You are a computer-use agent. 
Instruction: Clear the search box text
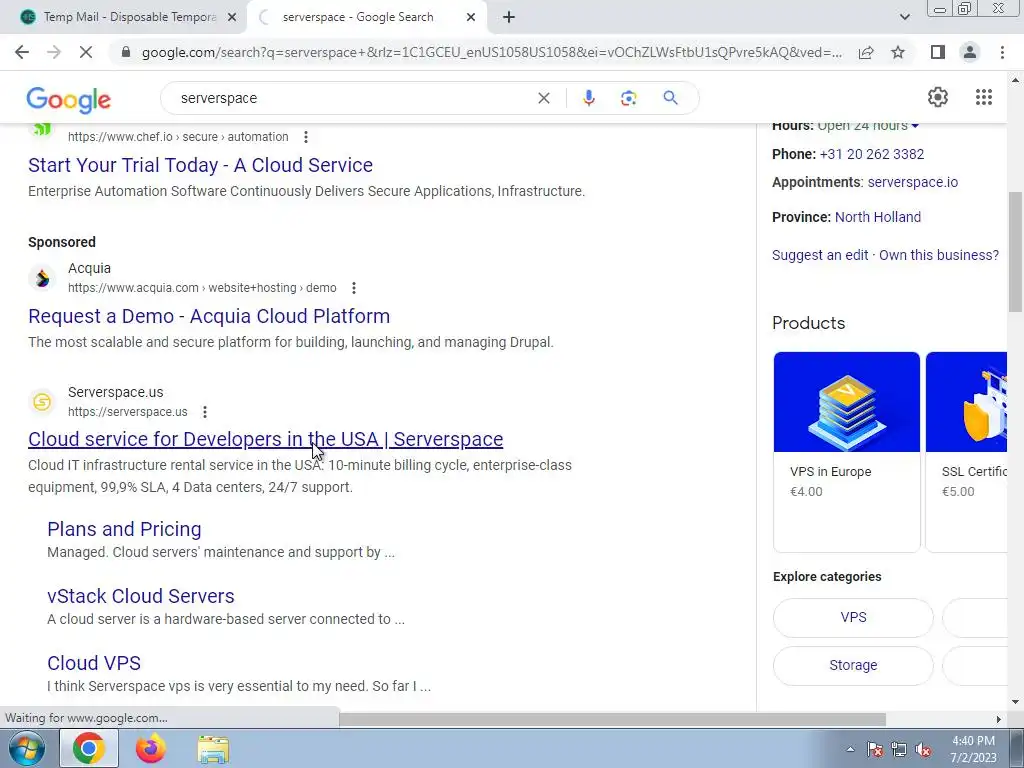tap(543, 98)
